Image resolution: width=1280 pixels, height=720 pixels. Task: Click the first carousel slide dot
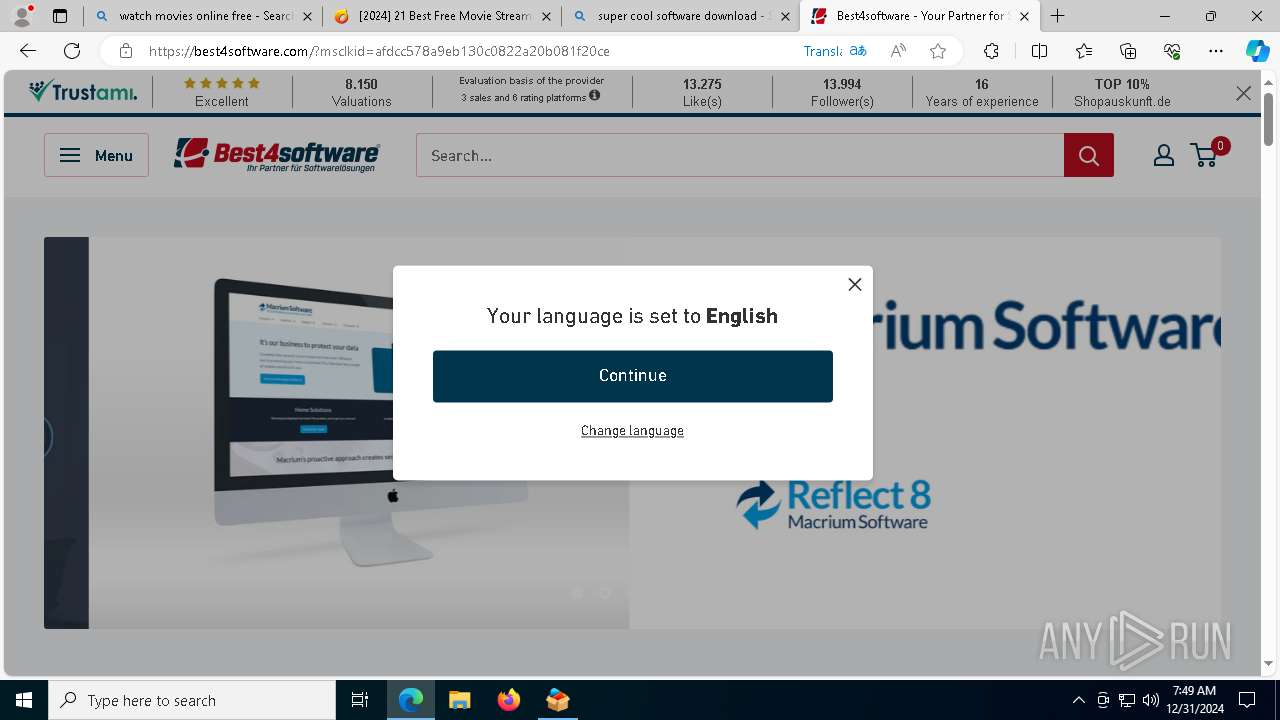(x=577, y=593)
